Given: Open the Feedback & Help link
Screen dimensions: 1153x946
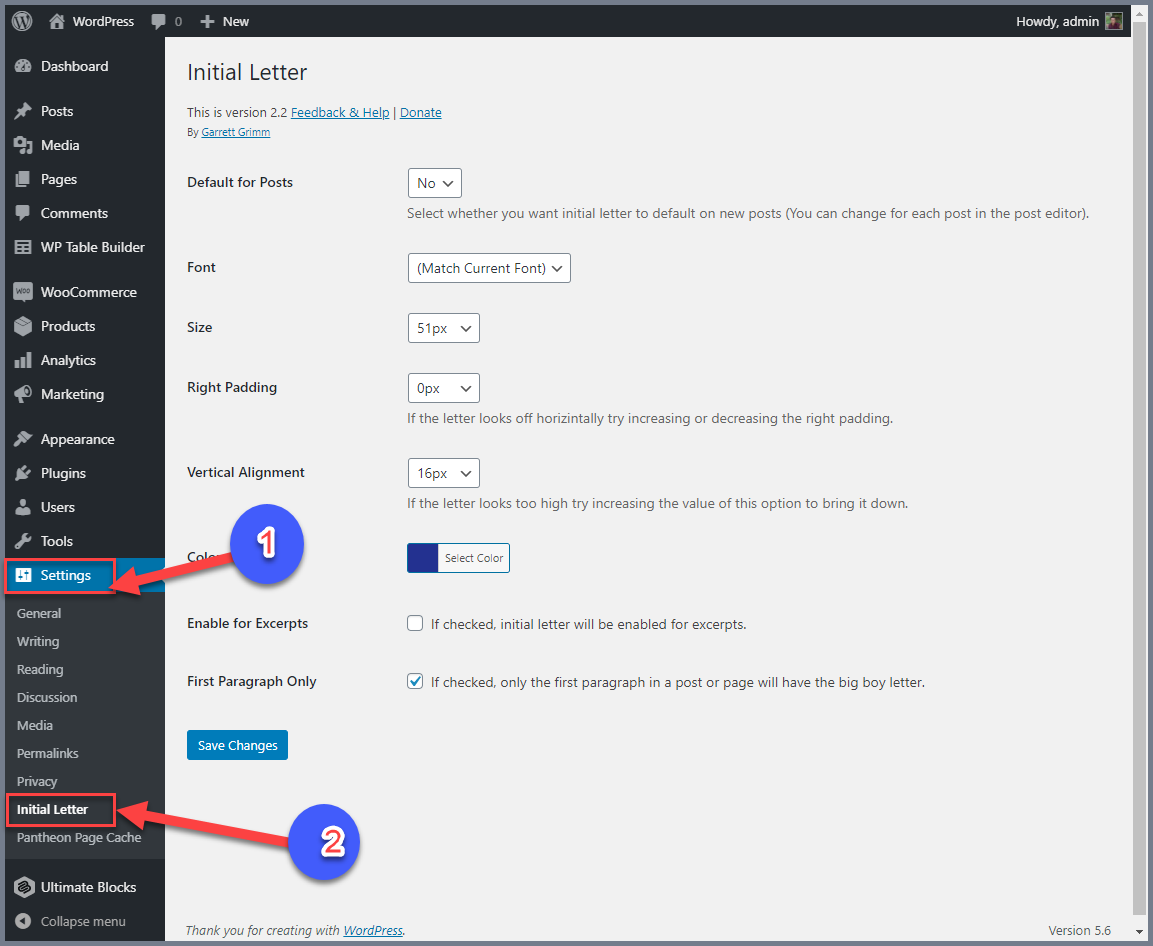Looking at the screenshot, I should coord(340,113).
